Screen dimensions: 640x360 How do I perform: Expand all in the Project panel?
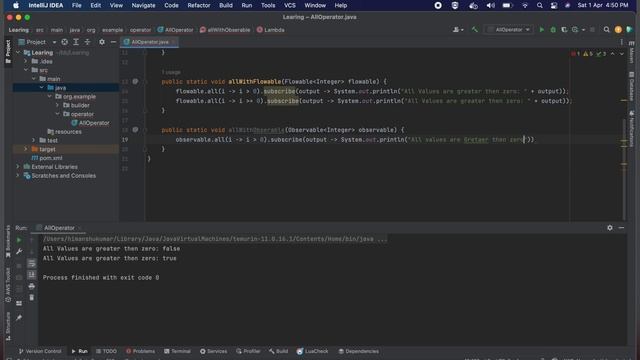[x=76, y=42]
